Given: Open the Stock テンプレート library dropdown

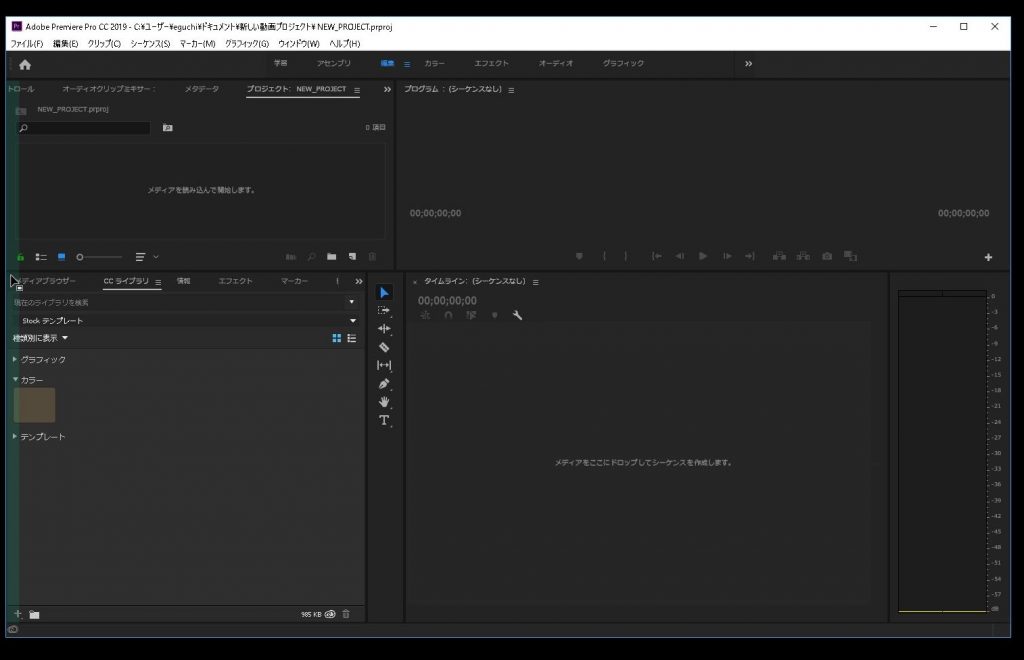Looking at the screenshot, I should click(352, 321).
